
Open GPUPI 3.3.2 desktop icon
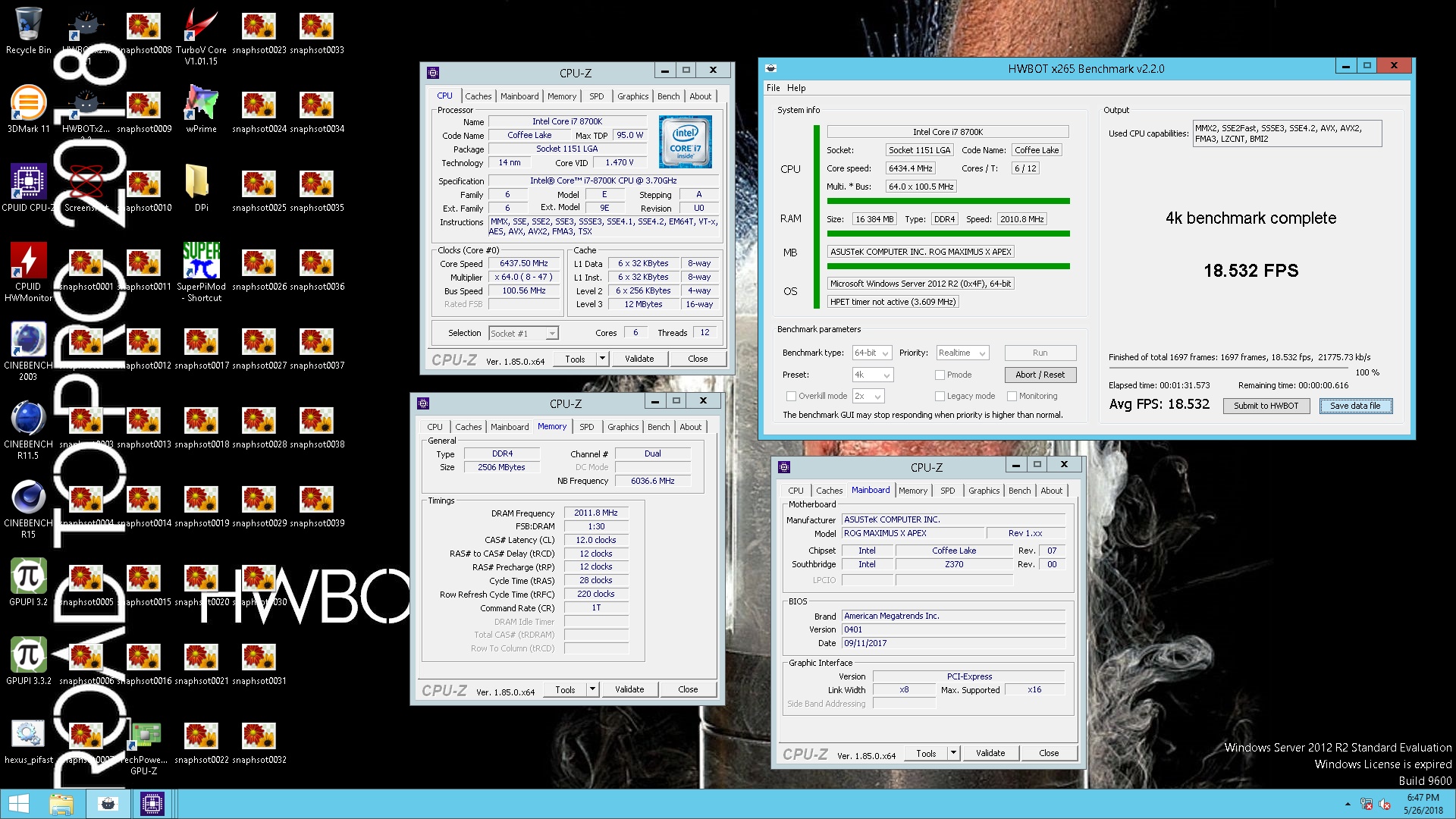[28, 661]
